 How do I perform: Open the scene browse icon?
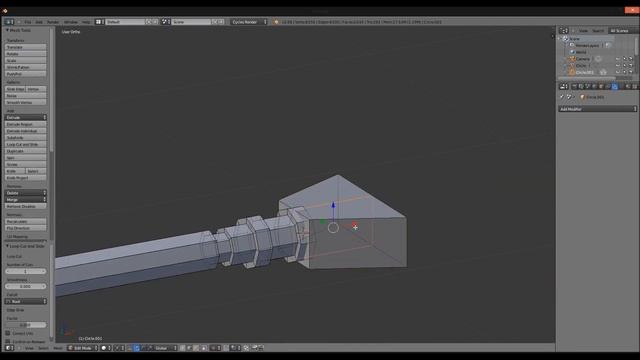coord(165,22)
